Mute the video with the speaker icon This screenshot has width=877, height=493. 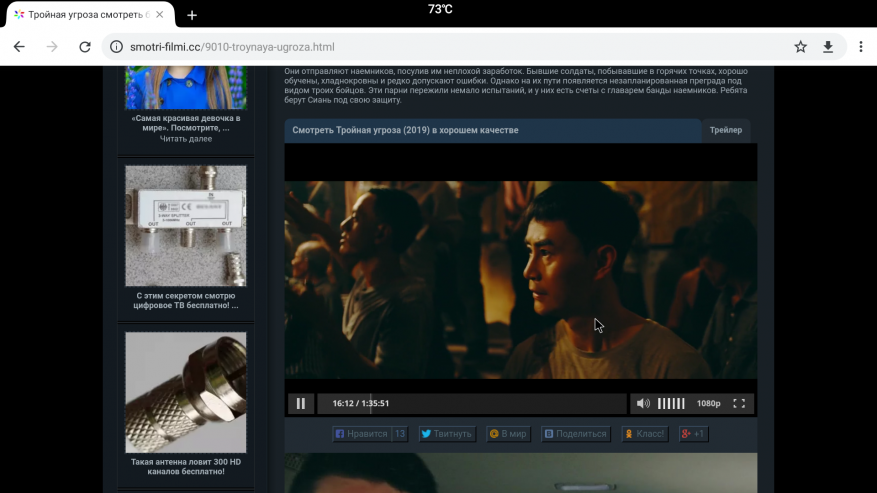[x=643, y=404]
